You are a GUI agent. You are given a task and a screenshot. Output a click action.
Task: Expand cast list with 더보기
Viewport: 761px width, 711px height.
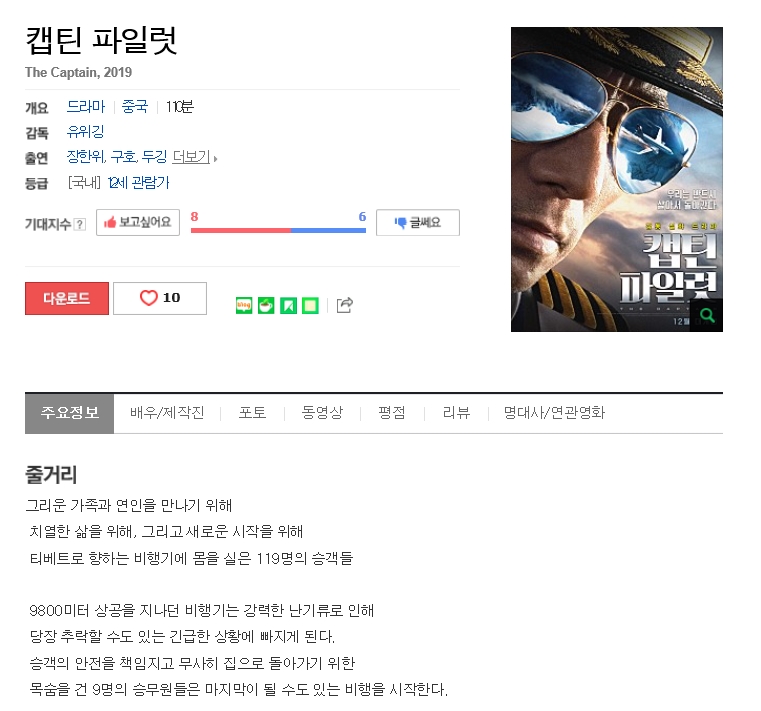pyautogui.click(x=194, y=157)
